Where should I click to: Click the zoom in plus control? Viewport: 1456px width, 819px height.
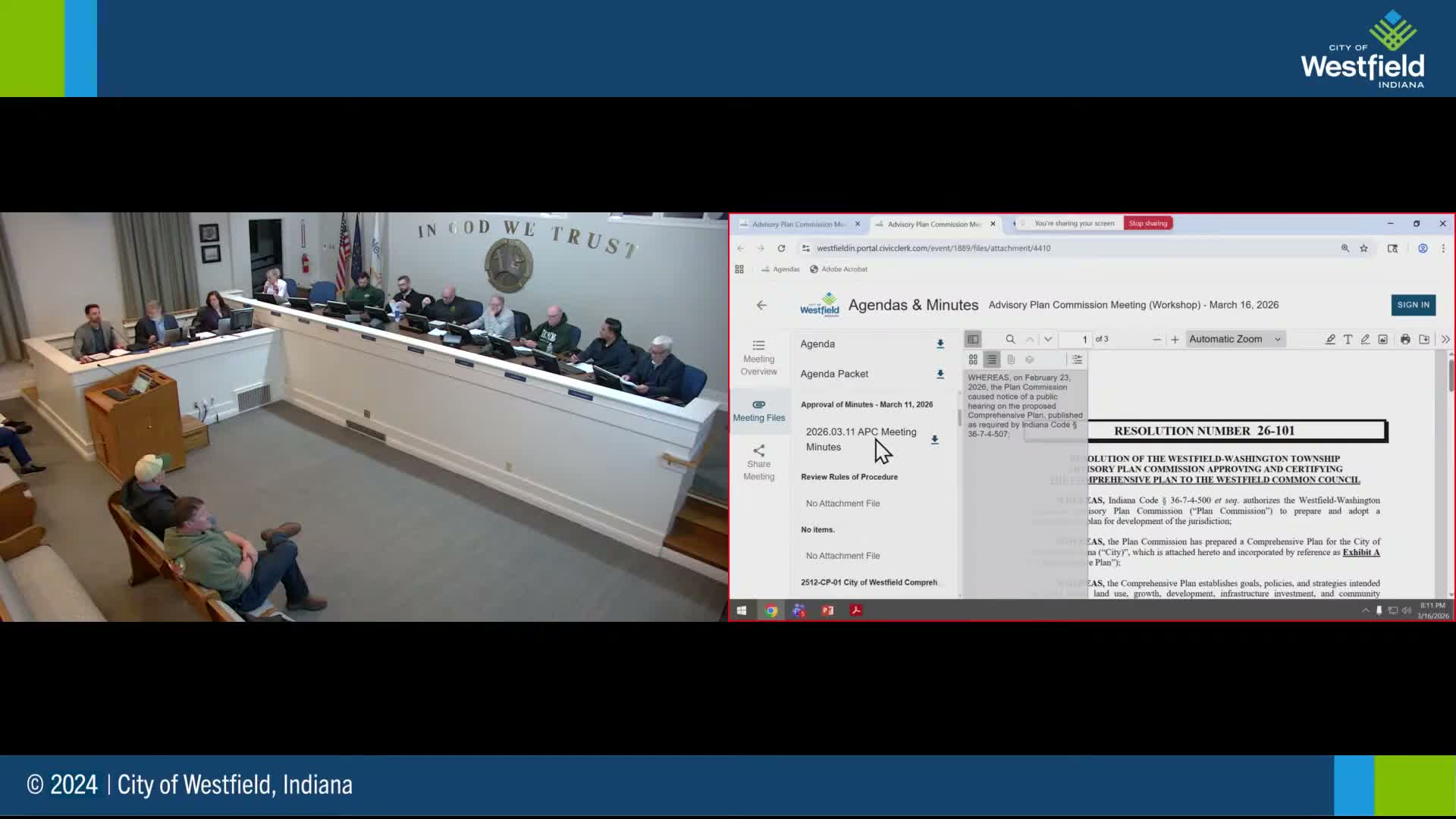[x=1175, y=339]
